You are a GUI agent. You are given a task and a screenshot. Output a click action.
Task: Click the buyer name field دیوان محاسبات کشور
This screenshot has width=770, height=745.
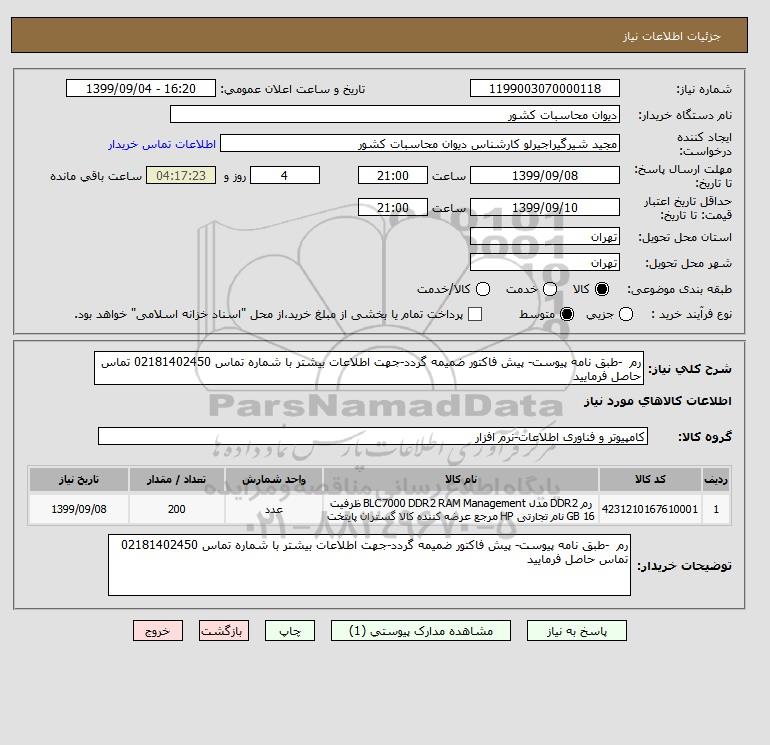[395, 114]
